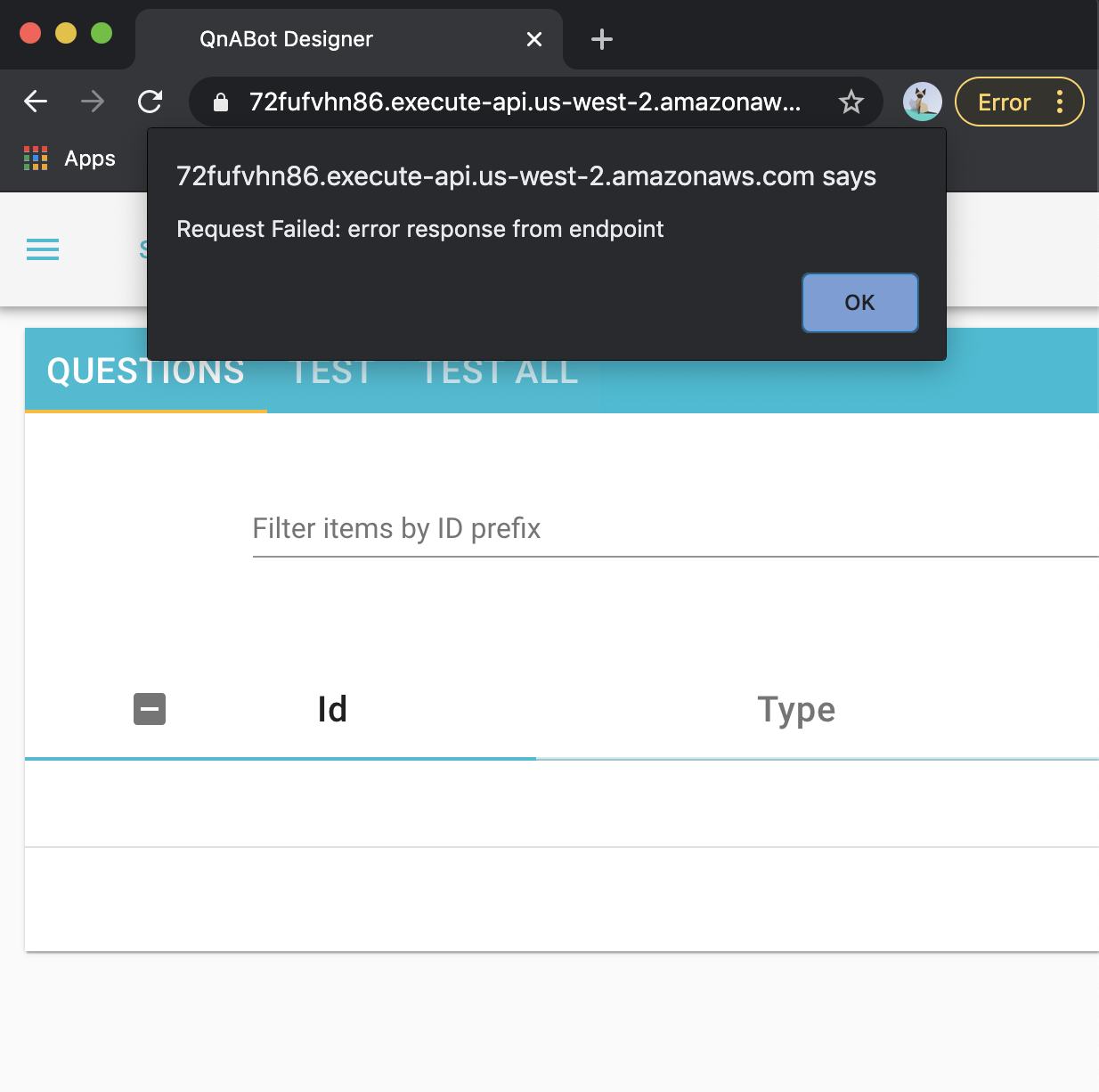
Task: Bookmark this page with the star icon
Action: point(852,102)
